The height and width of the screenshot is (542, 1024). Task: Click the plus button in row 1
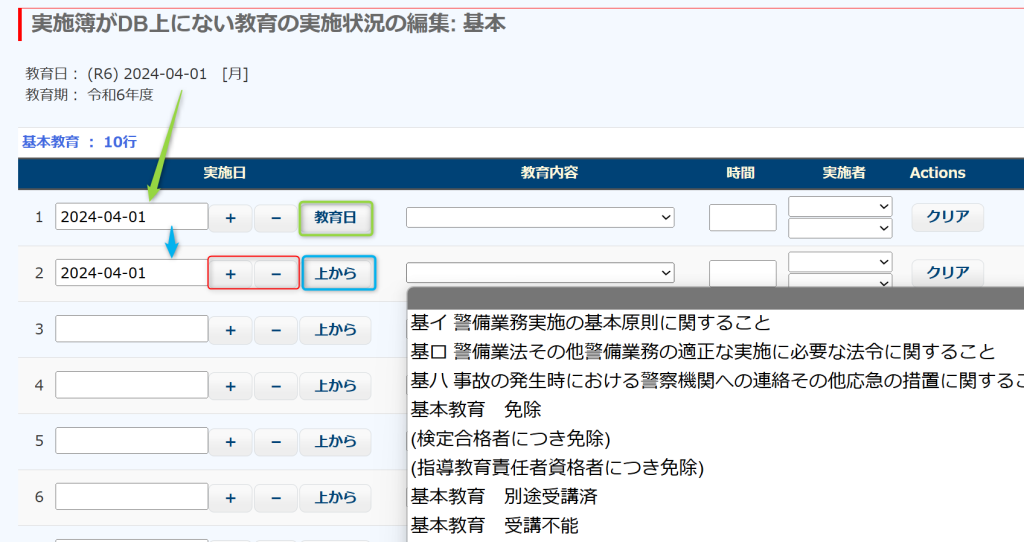click(x=230, y=217)
